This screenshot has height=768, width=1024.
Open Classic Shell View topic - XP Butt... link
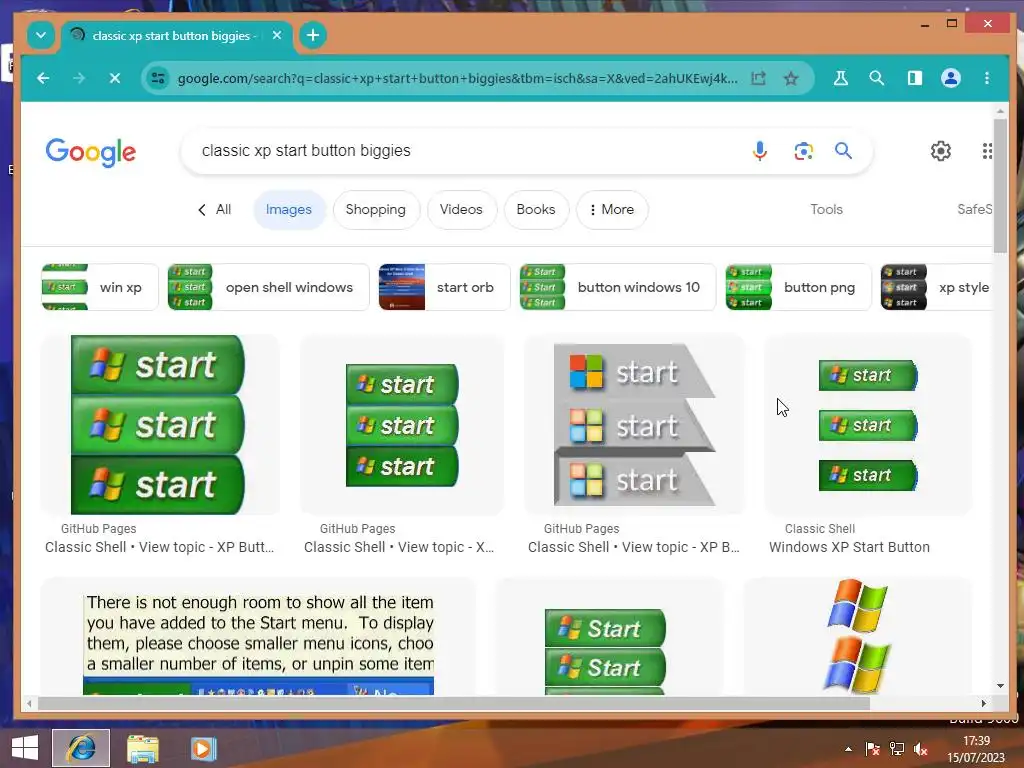(x=159, y=547)
